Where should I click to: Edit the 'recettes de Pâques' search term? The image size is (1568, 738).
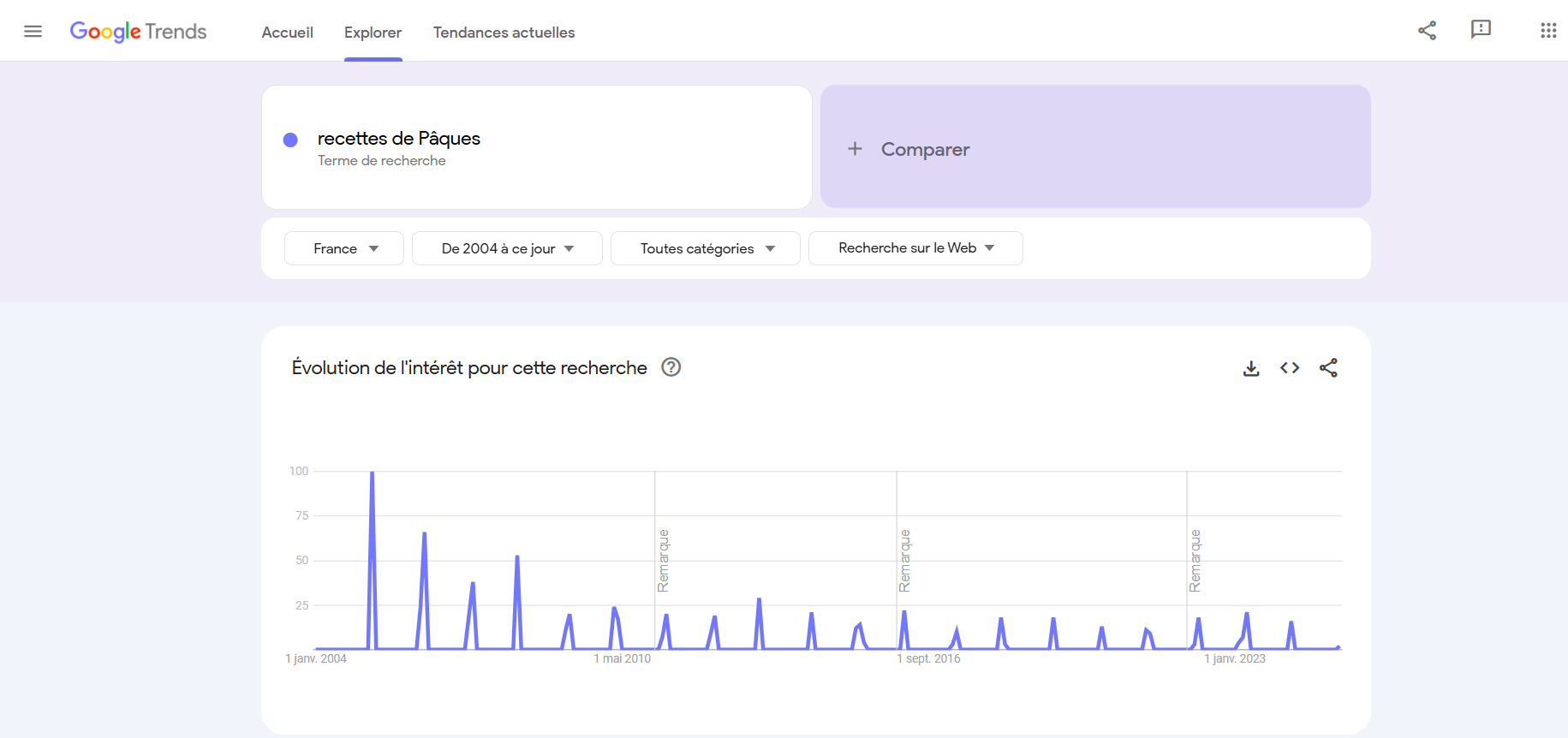coord(399,139)
